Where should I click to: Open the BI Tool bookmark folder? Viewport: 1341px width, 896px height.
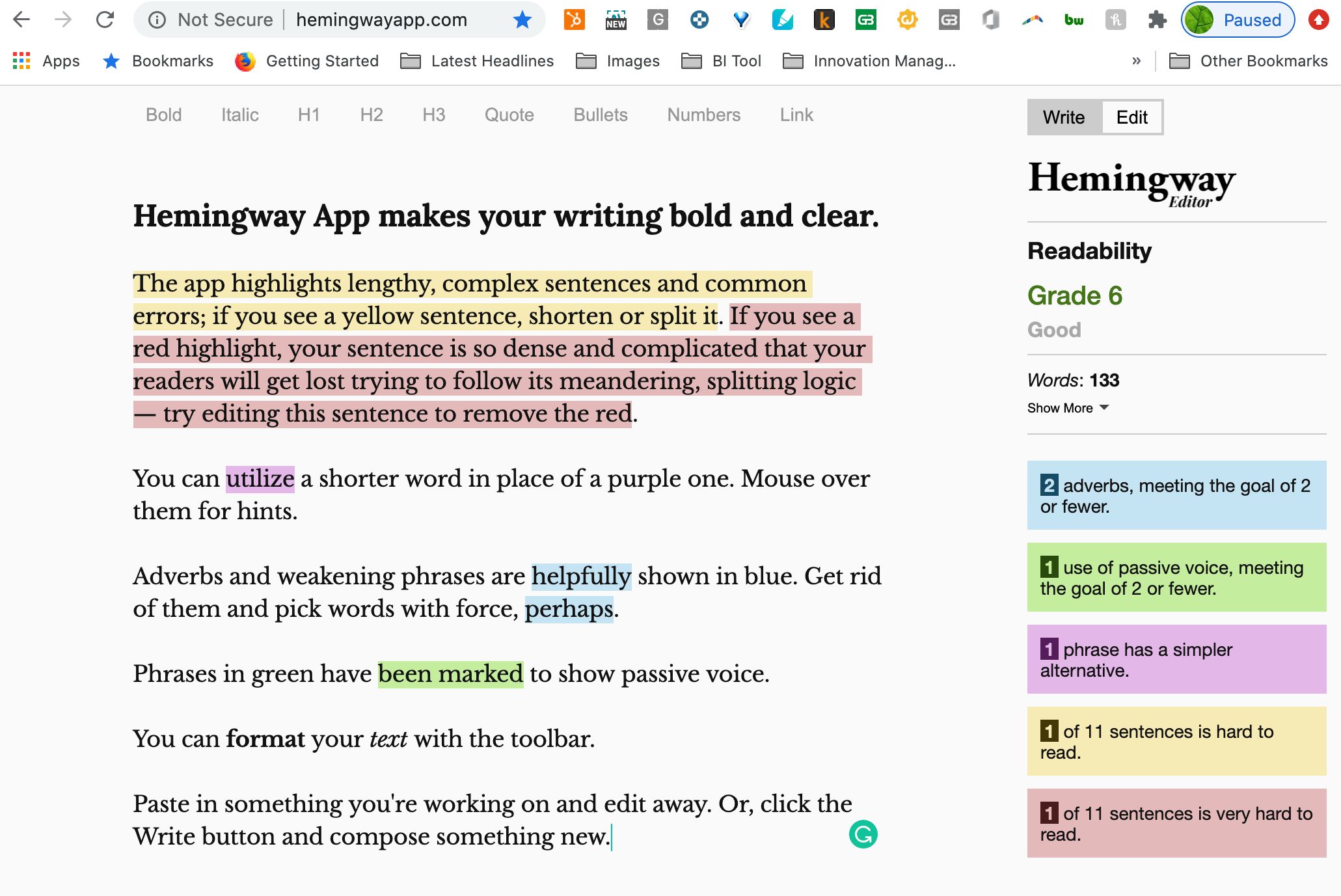721,61
